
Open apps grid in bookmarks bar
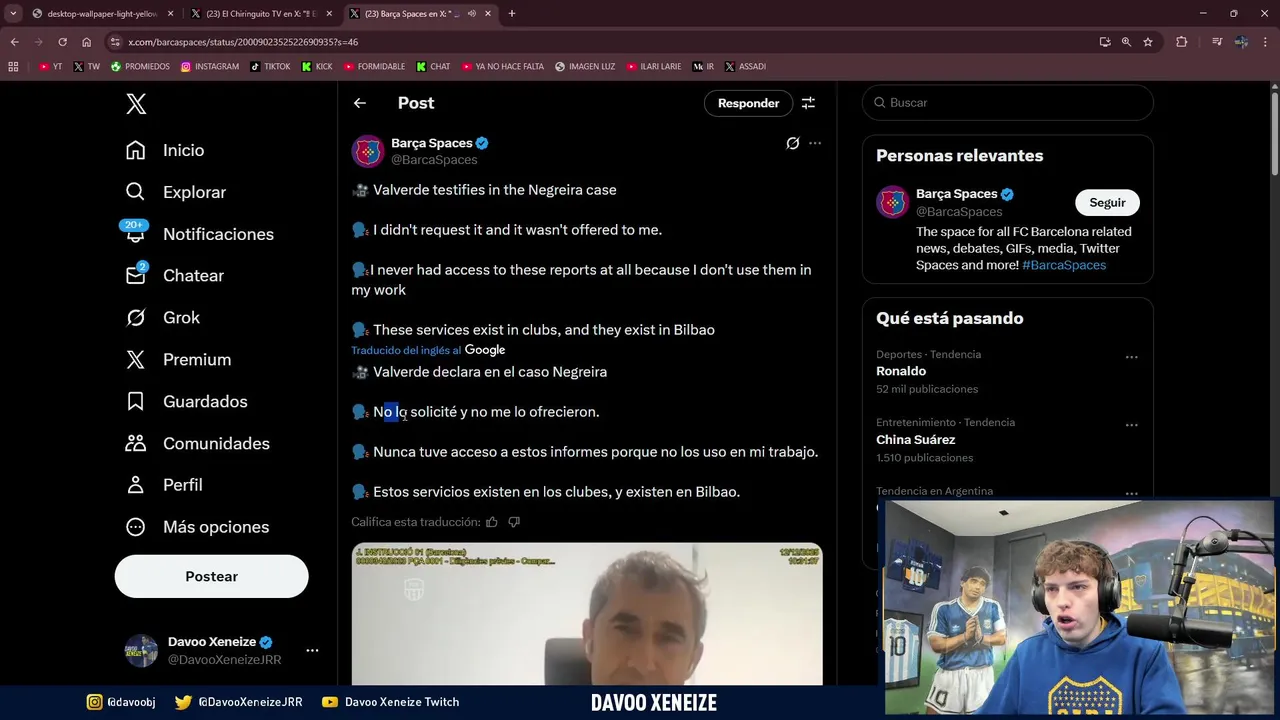13,67
